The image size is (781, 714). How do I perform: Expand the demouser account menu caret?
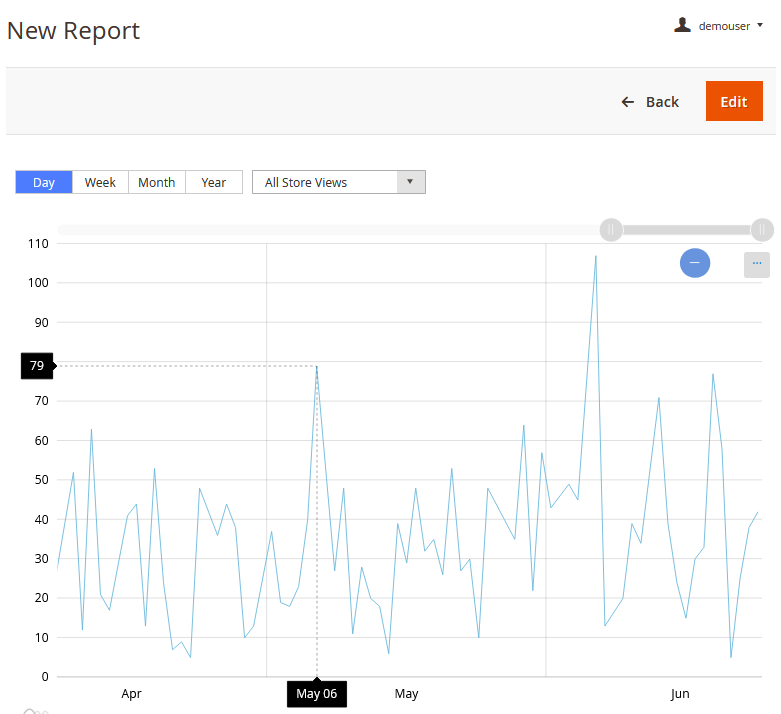[760, 25]
